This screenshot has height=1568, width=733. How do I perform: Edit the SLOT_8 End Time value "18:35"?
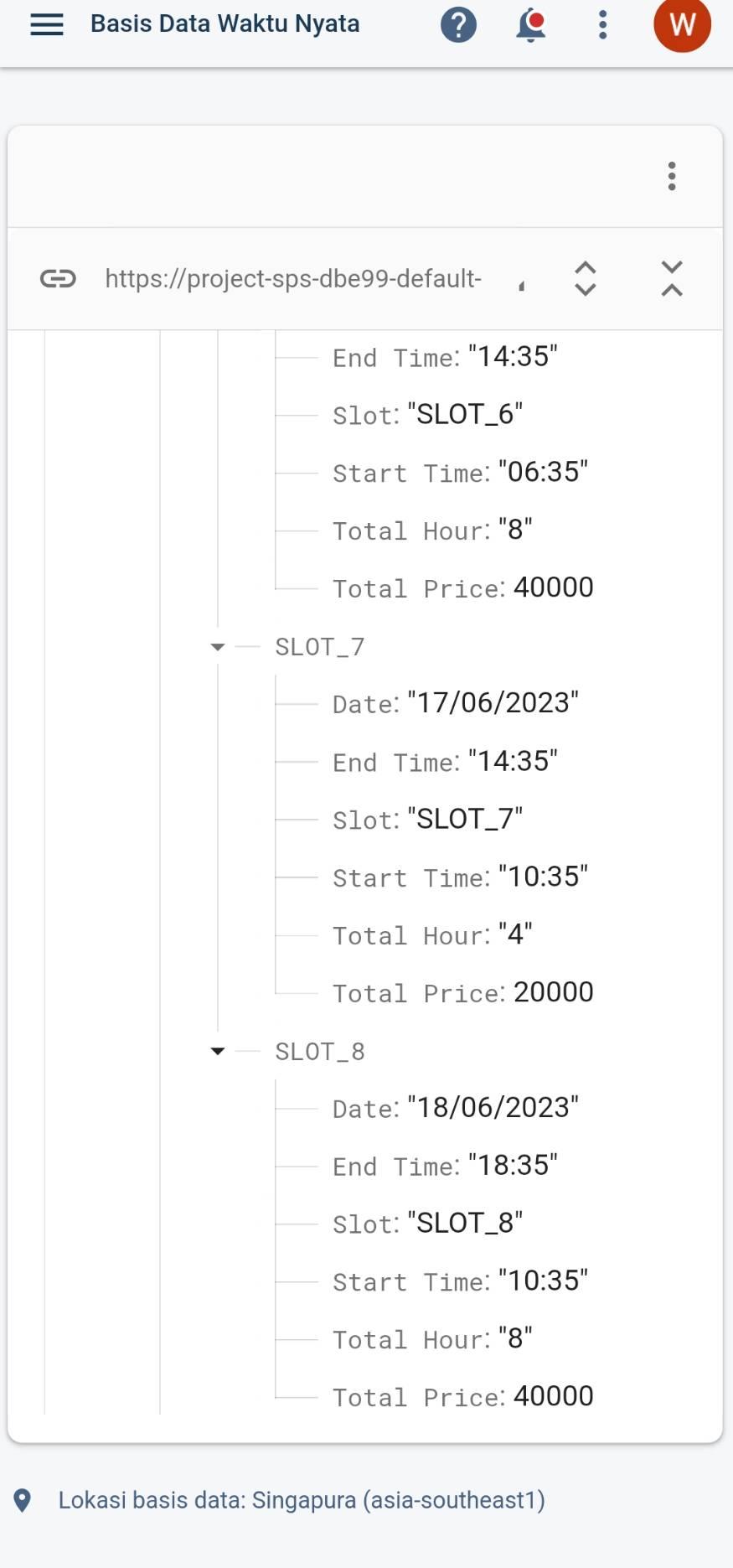point(513,1165)
